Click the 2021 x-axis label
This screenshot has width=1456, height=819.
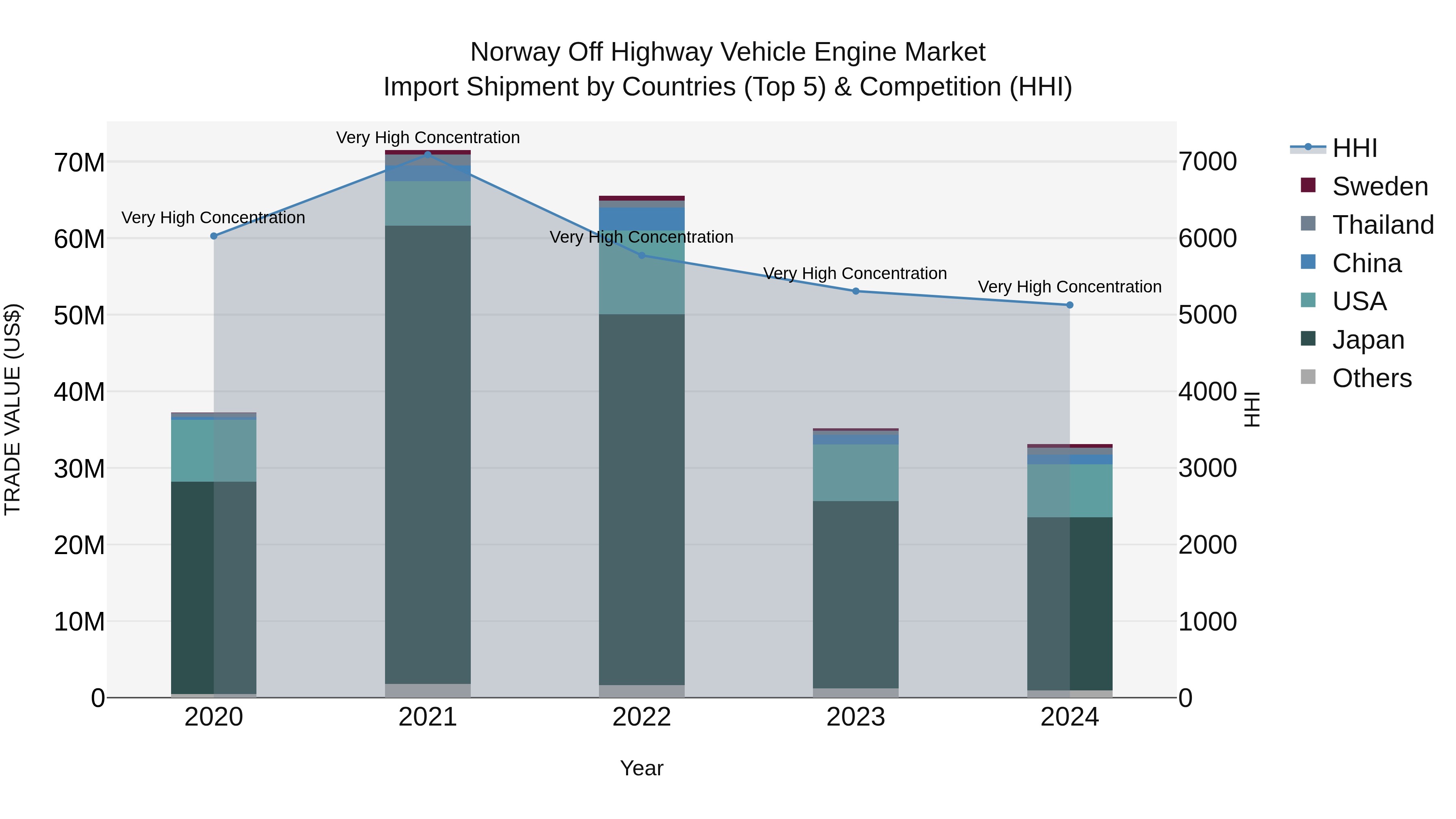tap(428, 717)
